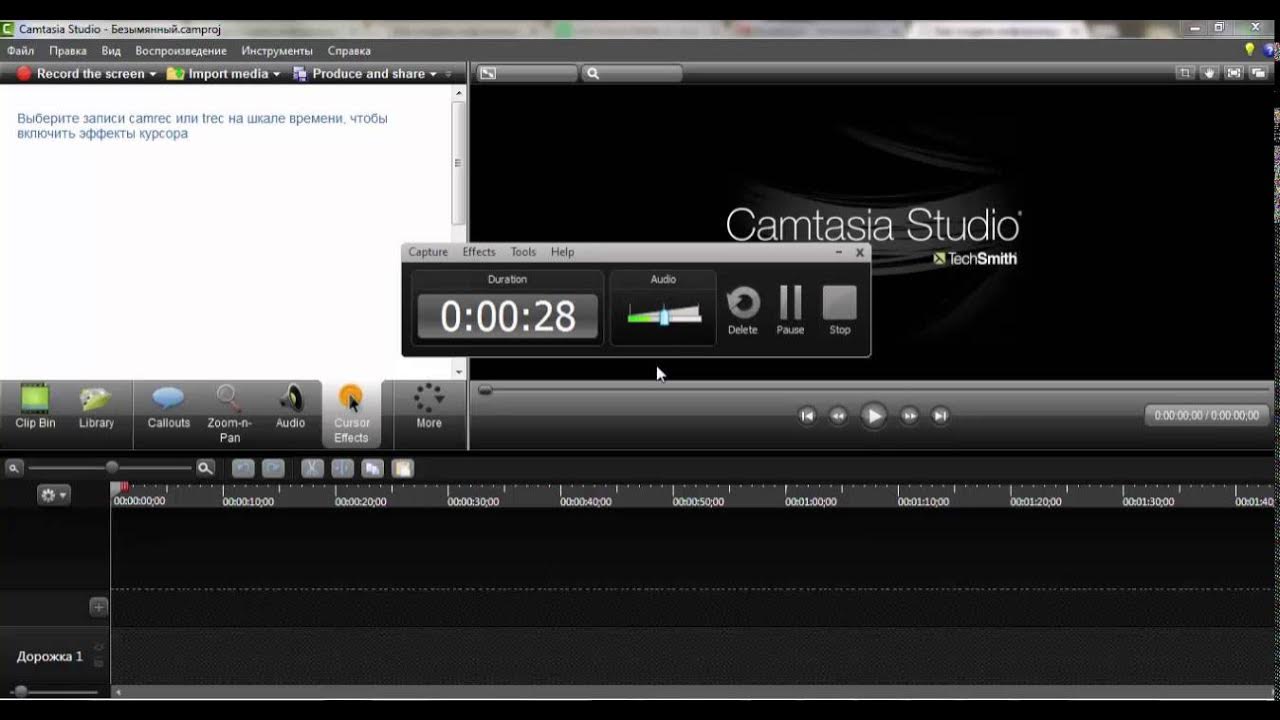Click the 00:00:30;00 mark on ruler
Viewport: 1280px width, 720px height.
coord(473,502)
